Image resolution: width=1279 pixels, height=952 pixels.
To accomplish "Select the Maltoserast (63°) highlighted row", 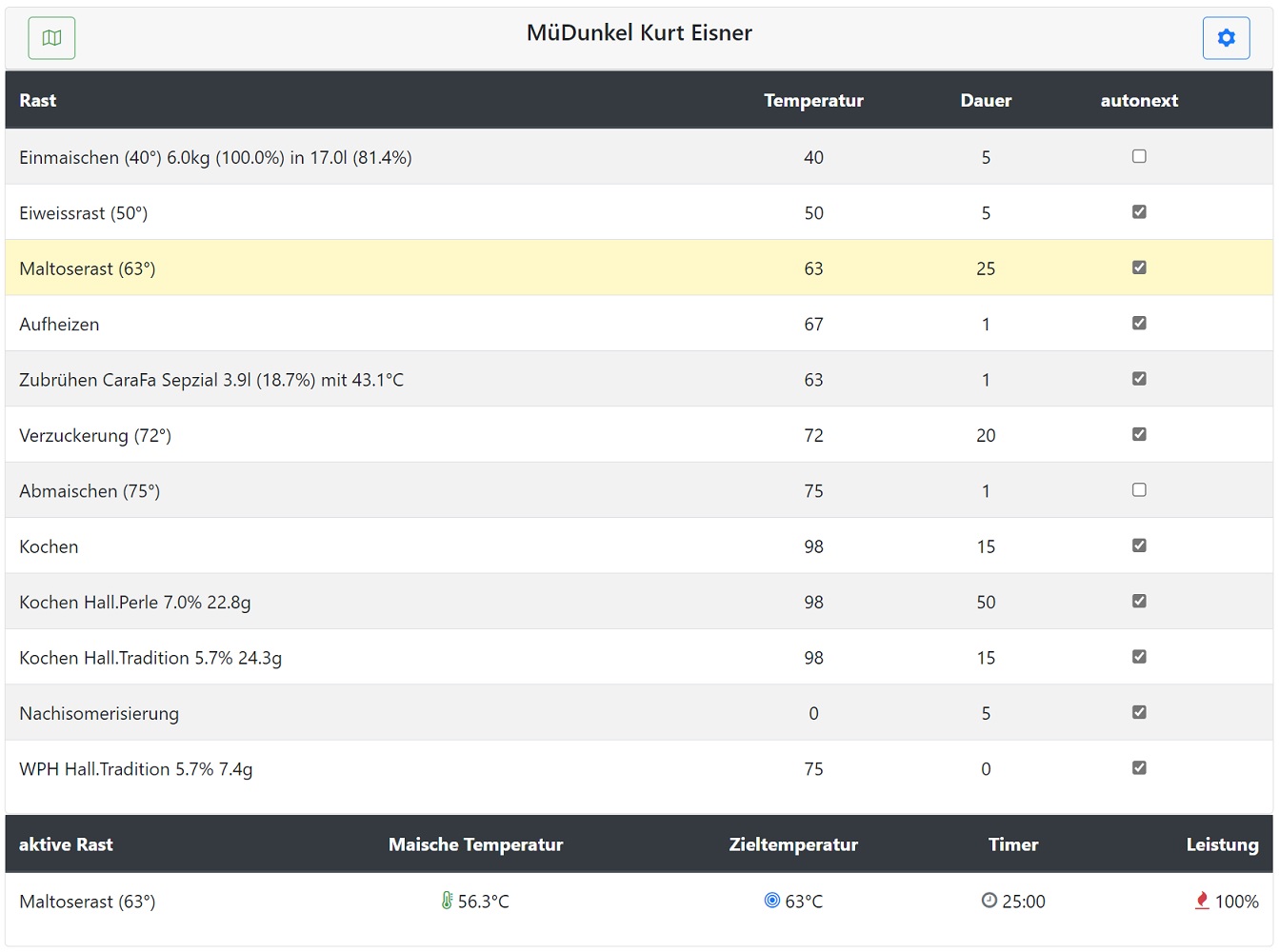I will click(88, 268).
